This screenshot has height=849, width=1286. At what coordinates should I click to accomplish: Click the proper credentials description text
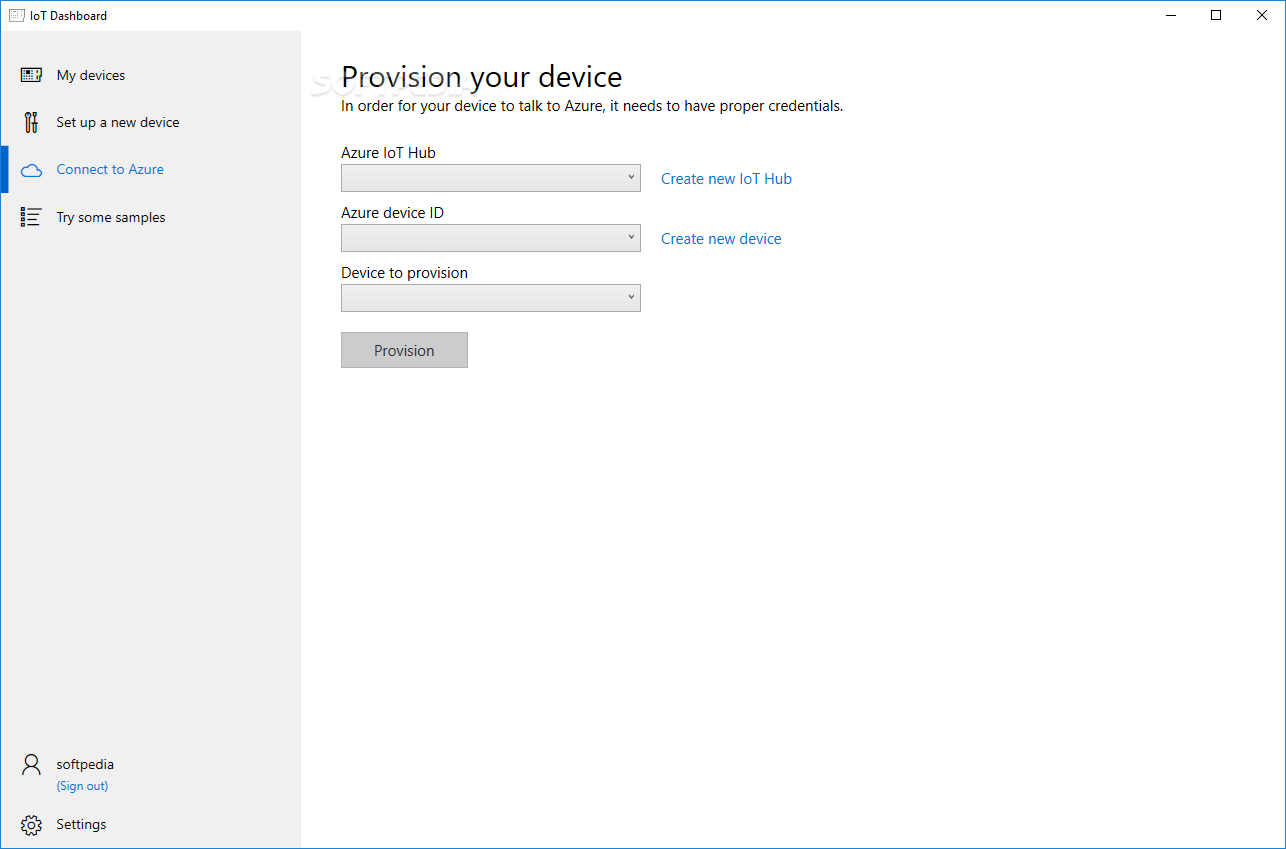click(592, 106)
